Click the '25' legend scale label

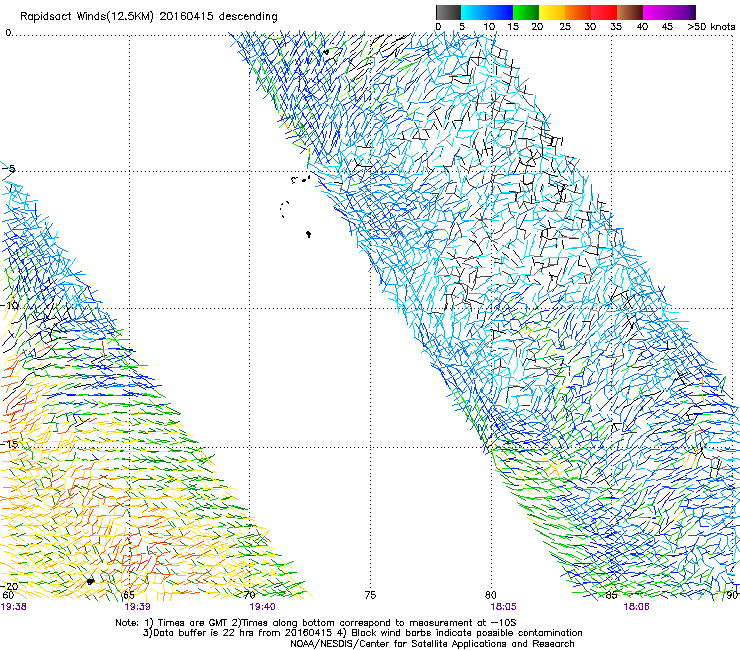(x=564, y=27)
